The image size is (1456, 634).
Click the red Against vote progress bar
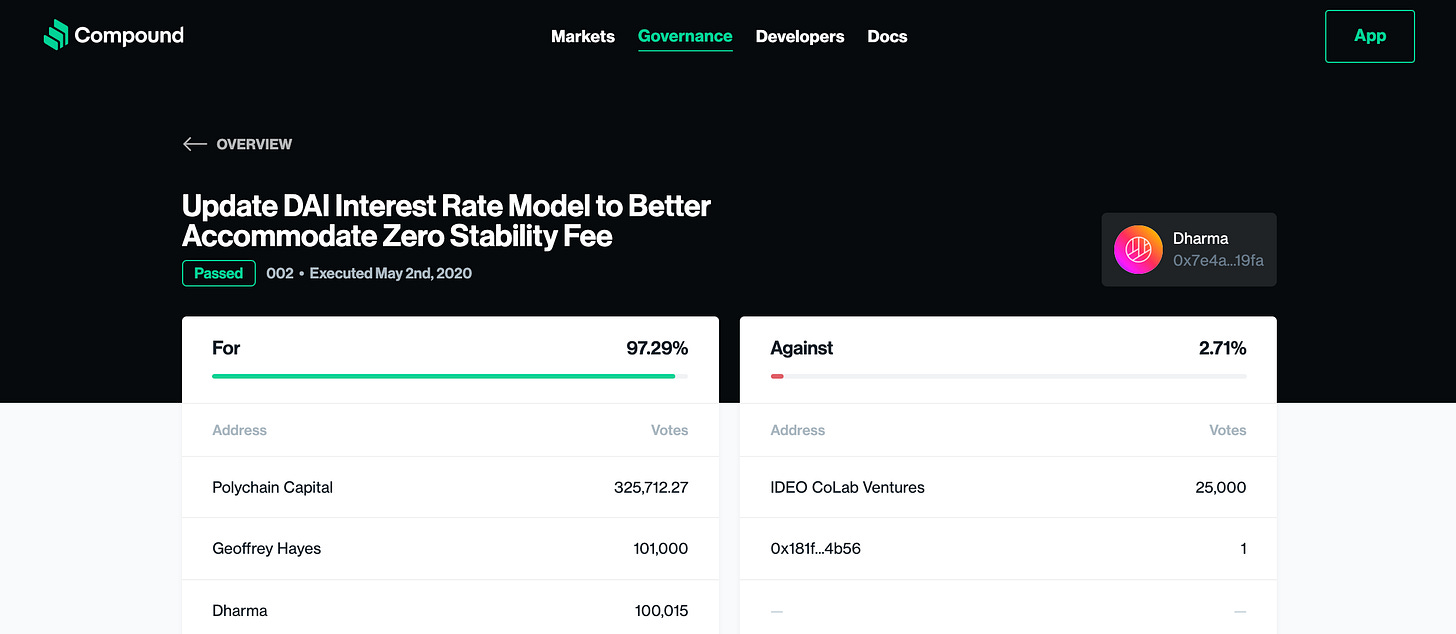[777, 376]
